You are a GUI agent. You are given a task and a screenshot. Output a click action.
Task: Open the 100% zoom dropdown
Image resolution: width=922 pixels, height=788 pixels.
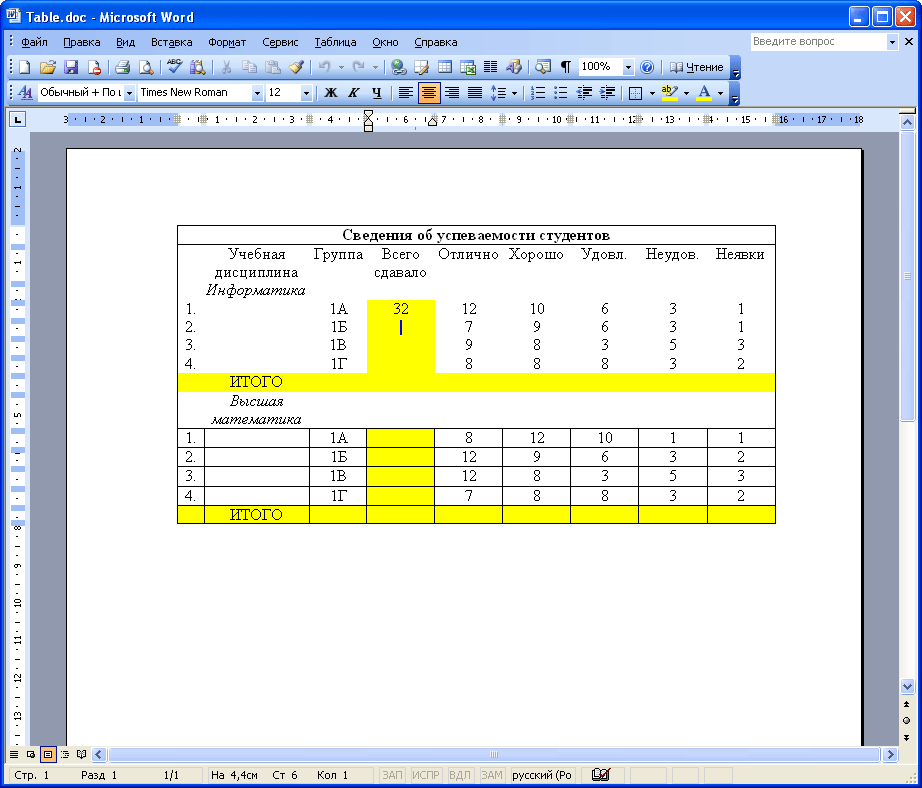628,67
